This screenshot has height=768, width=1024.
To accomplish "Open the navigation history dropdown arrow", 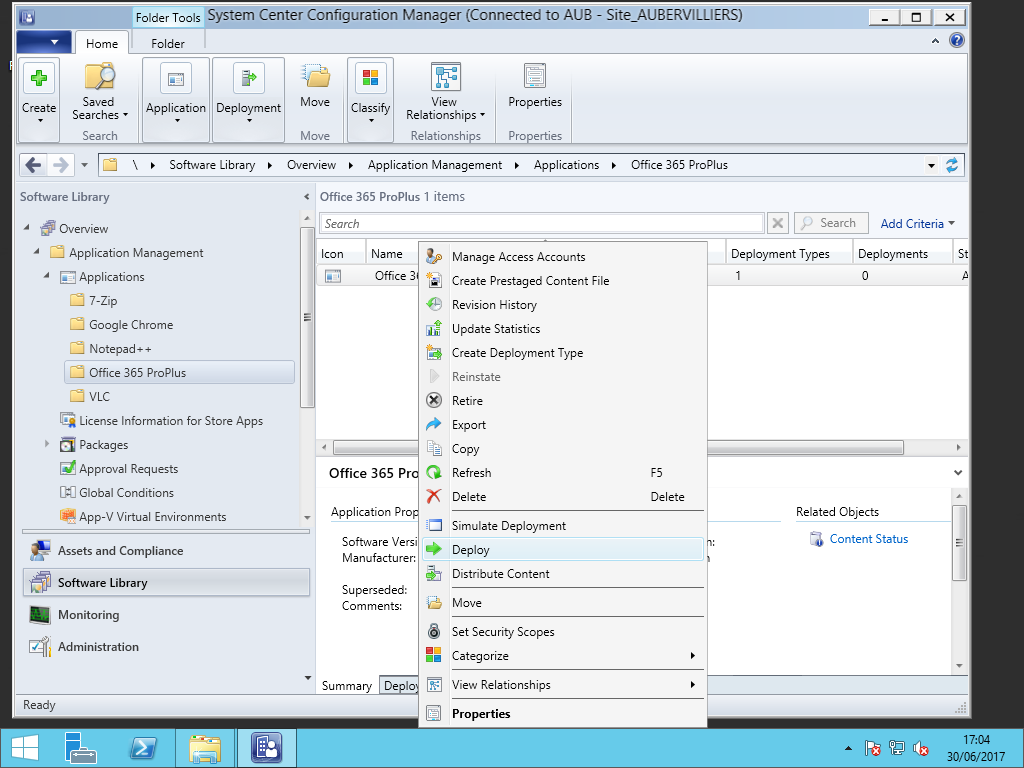I will (84, 165).
